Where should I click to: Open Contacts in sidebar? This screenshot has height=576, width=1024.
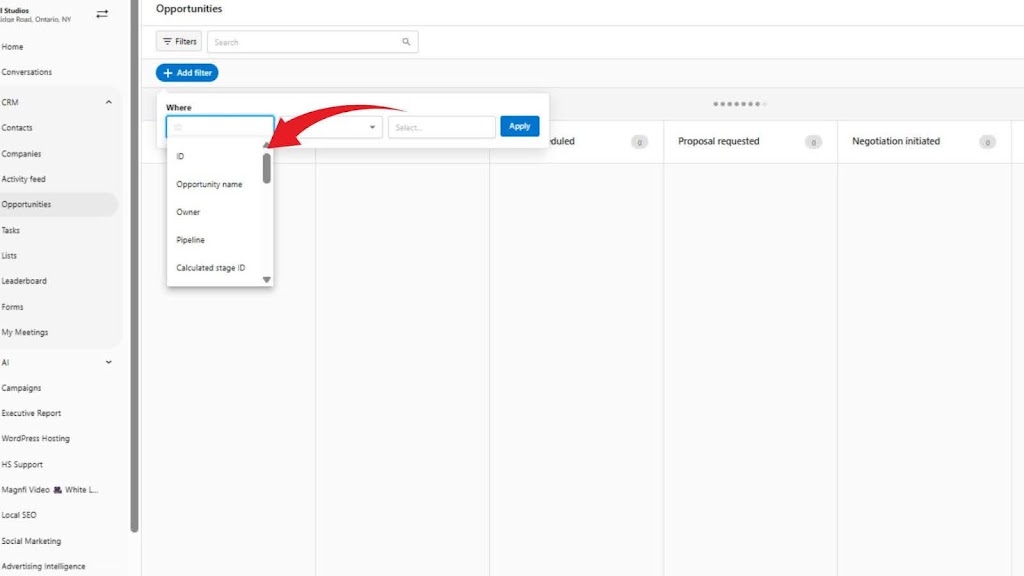pyautogui.click(x=17, y=127)
